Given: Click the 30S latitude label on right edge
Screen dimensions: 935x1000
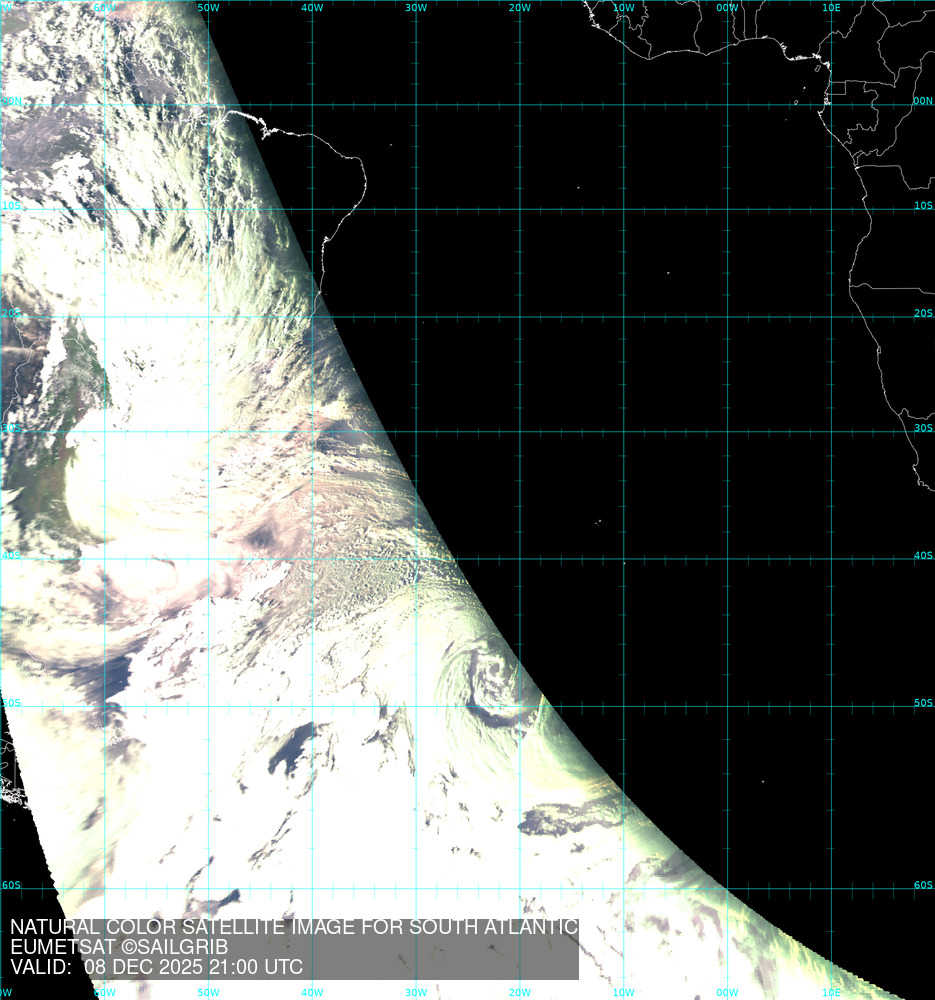Looking at the screenshot, I should [x=922, y=429].
